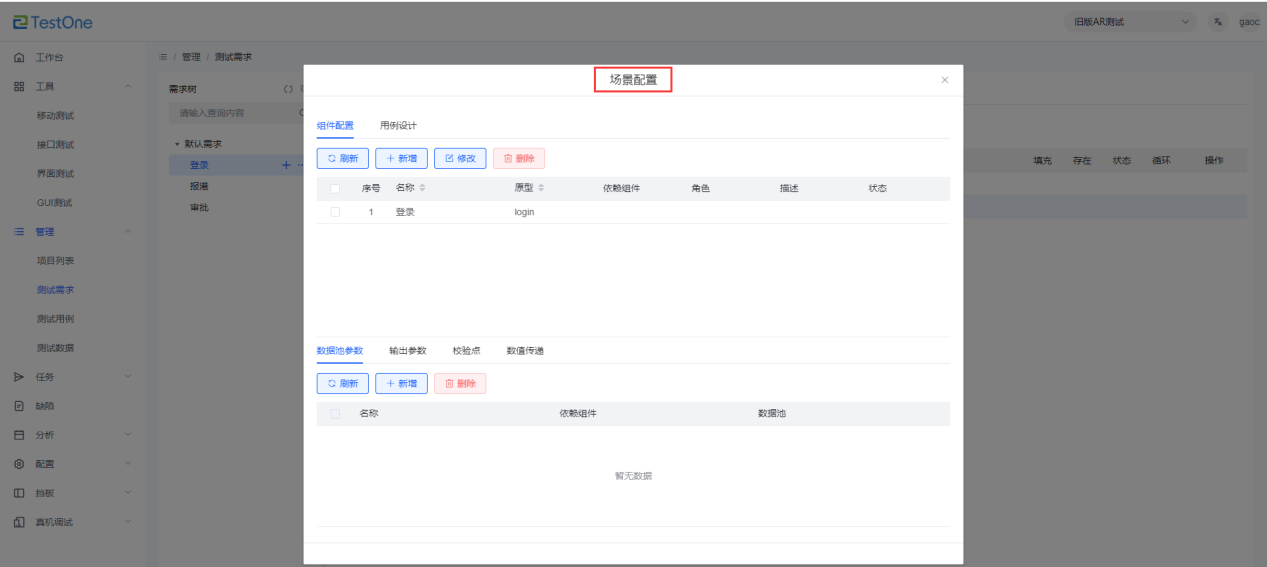Viewport: 1267px width, 567px height.
Task: Click the TestOne logo
Action: click(x=53, y=22)
